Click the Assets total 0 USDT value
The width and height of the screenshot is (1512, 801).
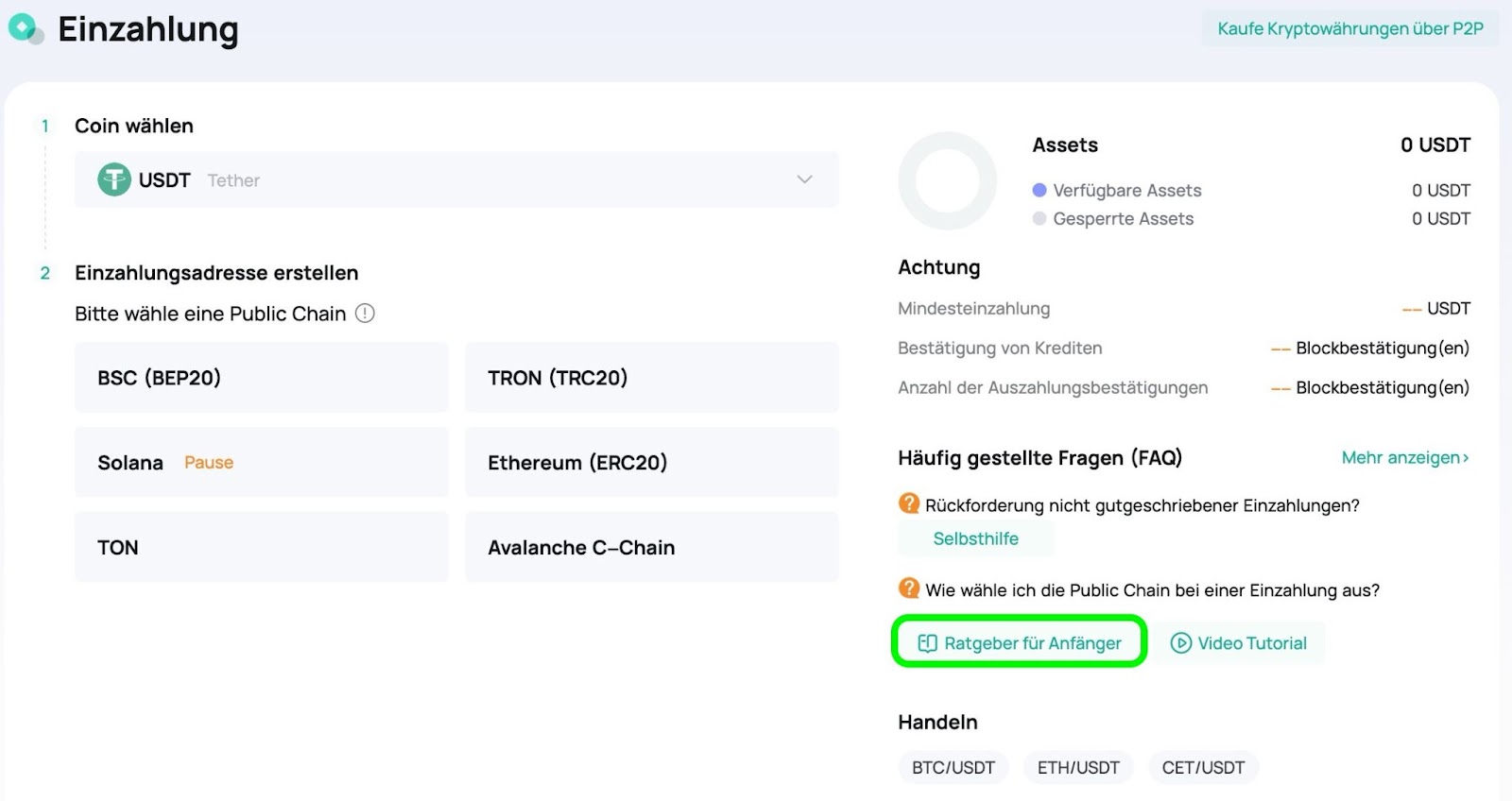tap(1435, 145)
